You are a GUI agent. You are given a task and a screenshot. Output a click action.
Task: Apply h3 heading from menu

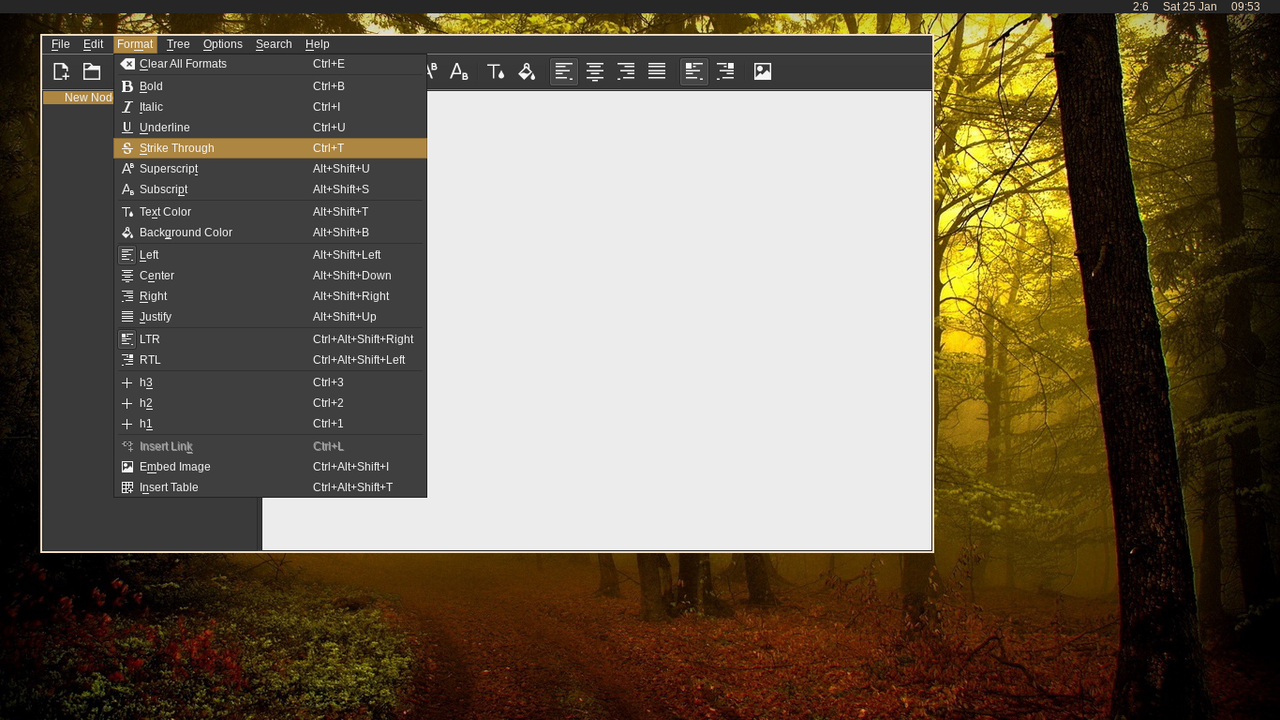(x=270, y=383)
